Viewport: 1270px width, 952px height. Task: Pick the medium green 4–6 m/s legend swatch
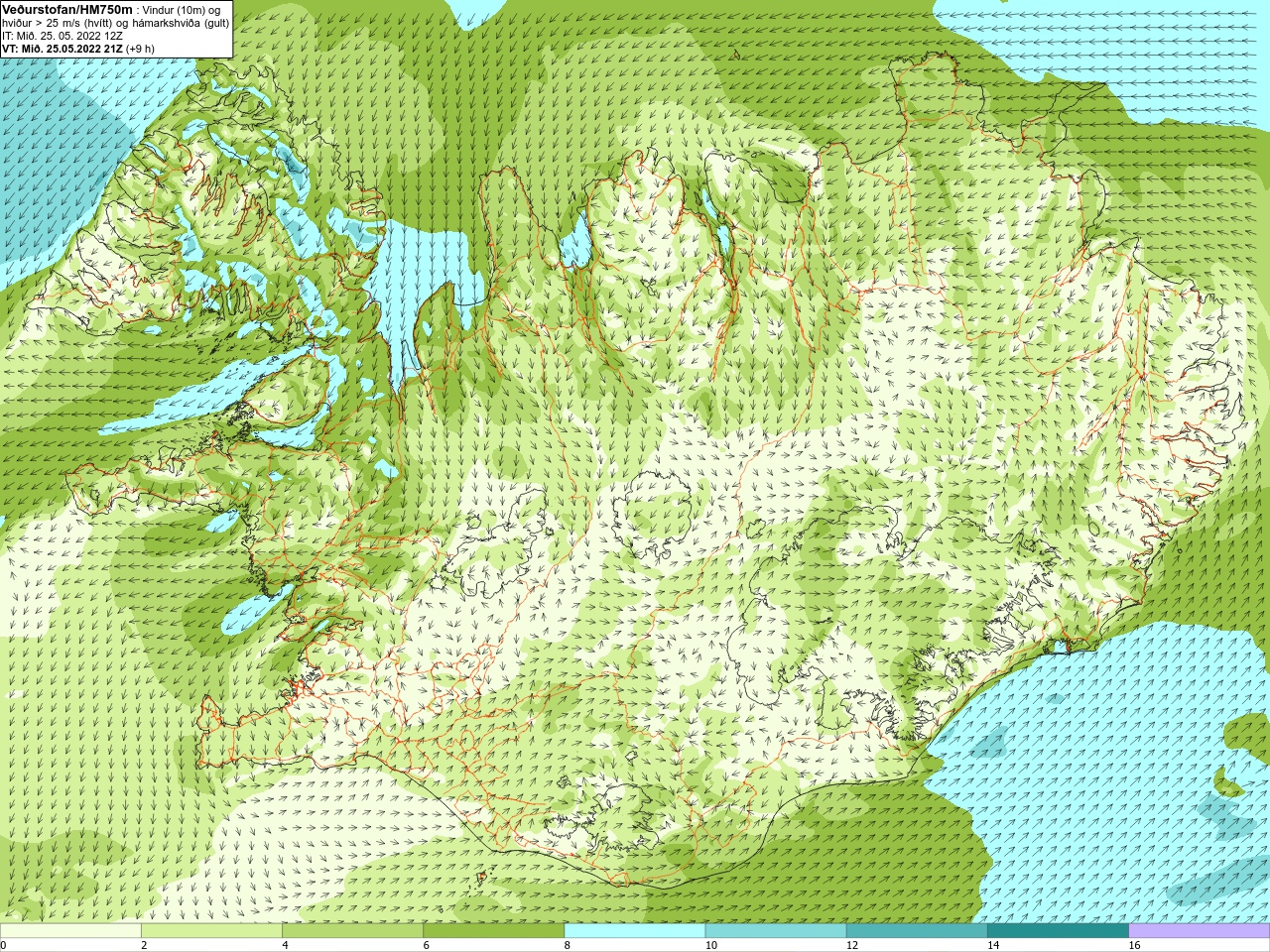pos(352,931)
